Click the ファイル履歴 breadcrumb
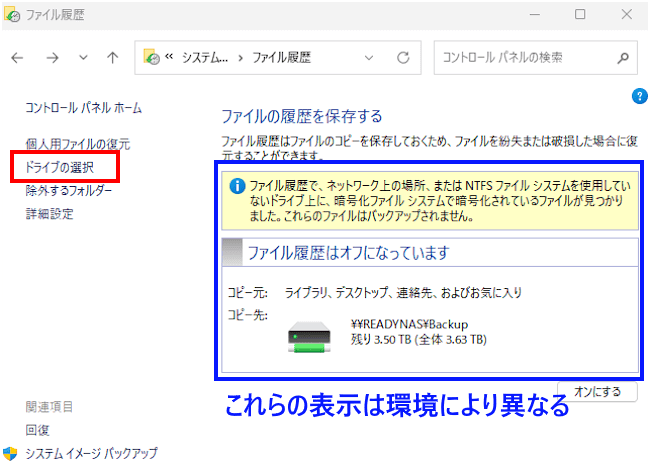650x466 pixels. coord(281,58)
